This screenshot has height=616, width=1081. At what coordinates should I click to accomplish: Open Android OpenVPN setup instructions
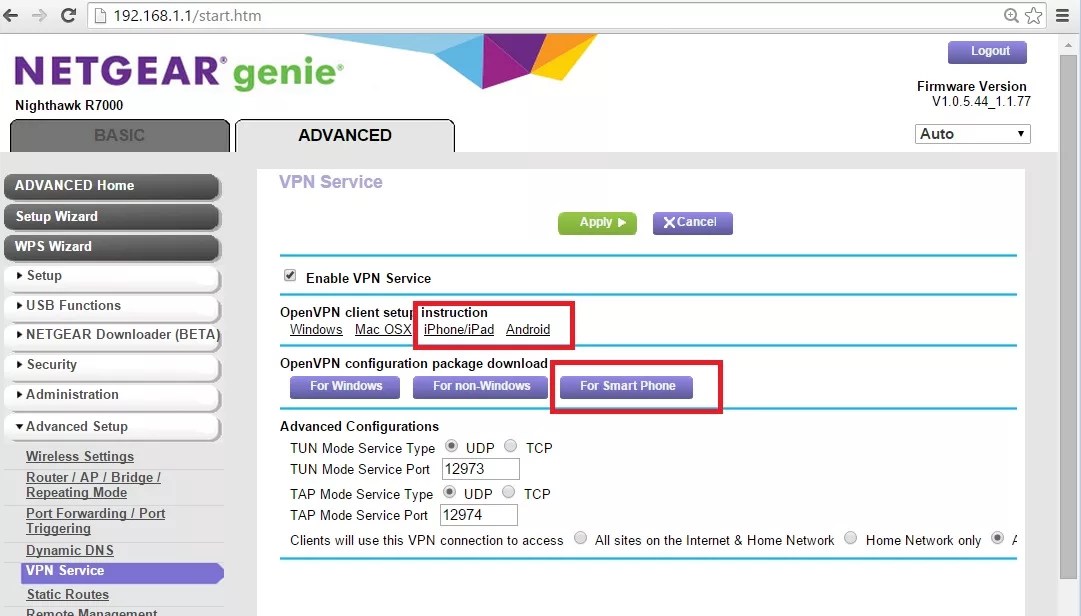[x=528, y=329]
